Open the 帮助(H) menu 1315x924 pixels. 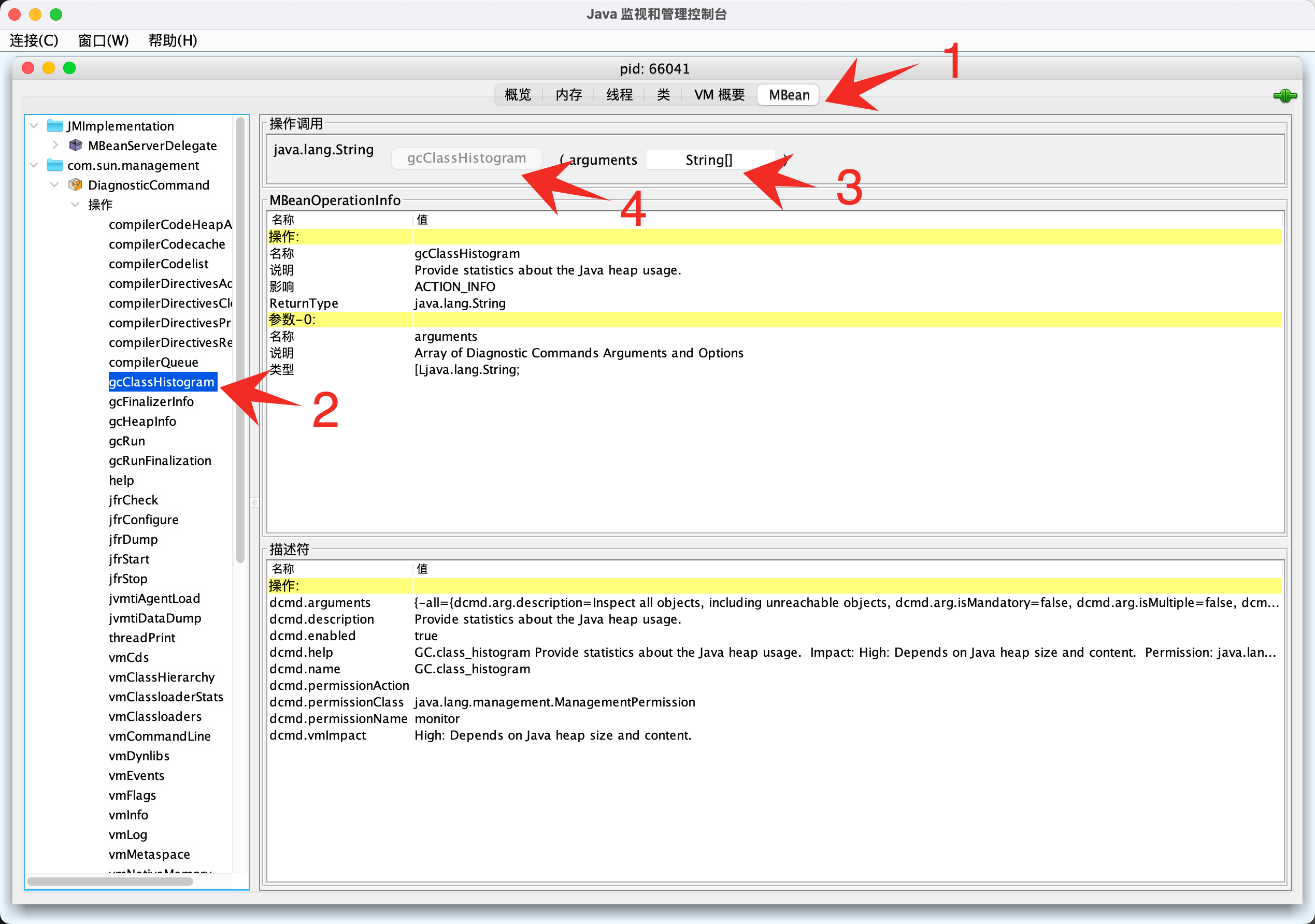coord(173,40)
